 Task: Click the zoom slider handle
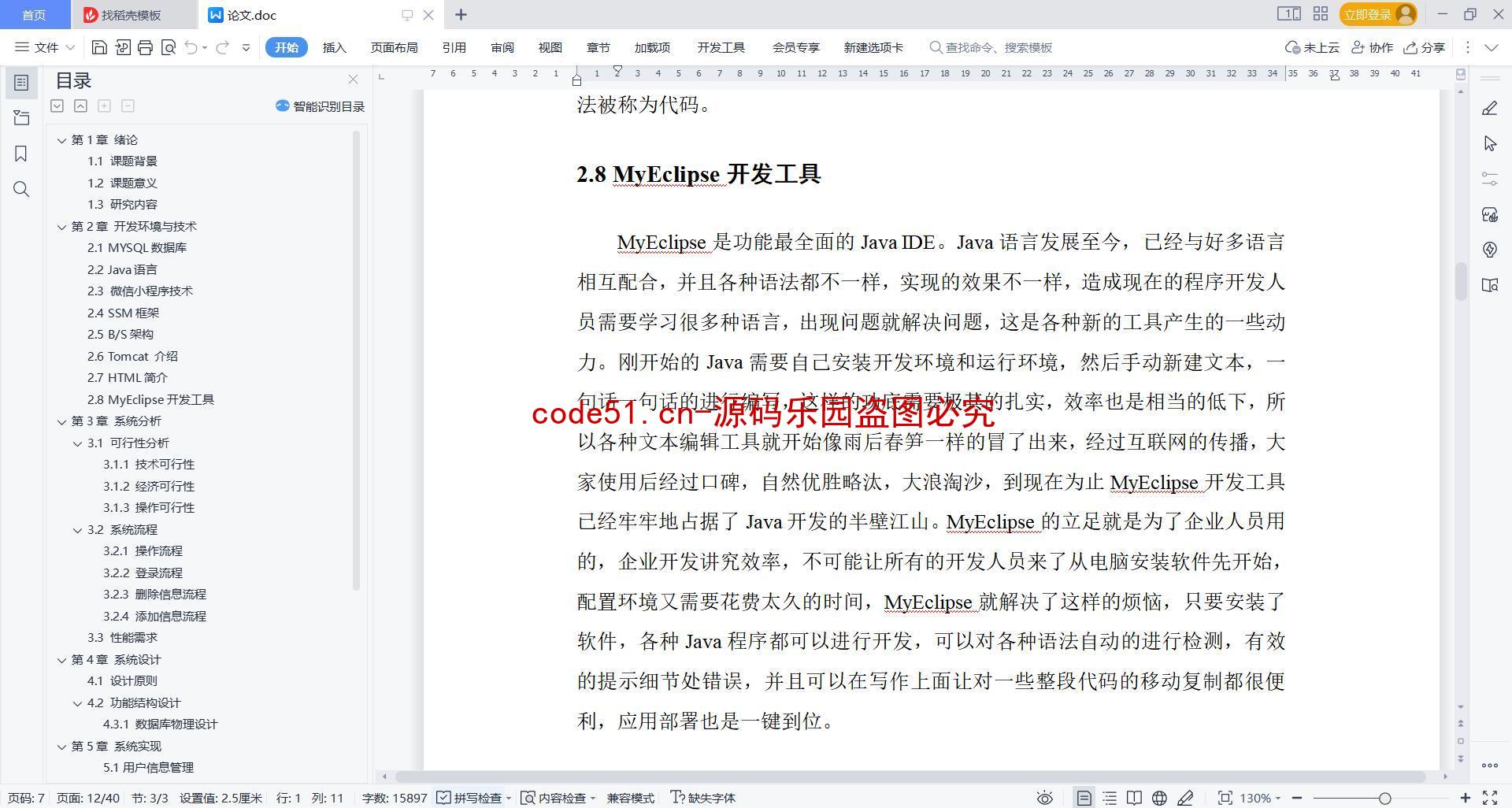point(1384,798)
